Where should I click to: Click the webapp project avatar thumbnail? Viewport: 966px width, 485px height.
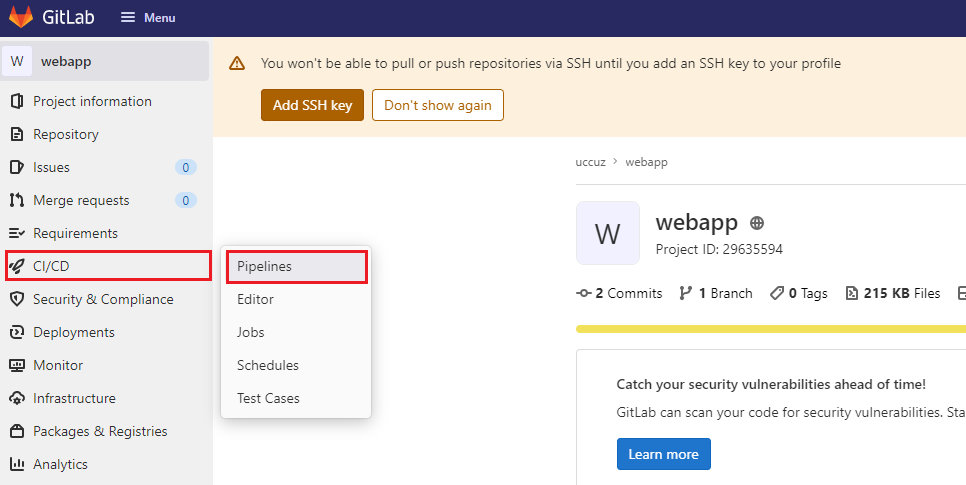pyautogui.click(x=607, y=234)
